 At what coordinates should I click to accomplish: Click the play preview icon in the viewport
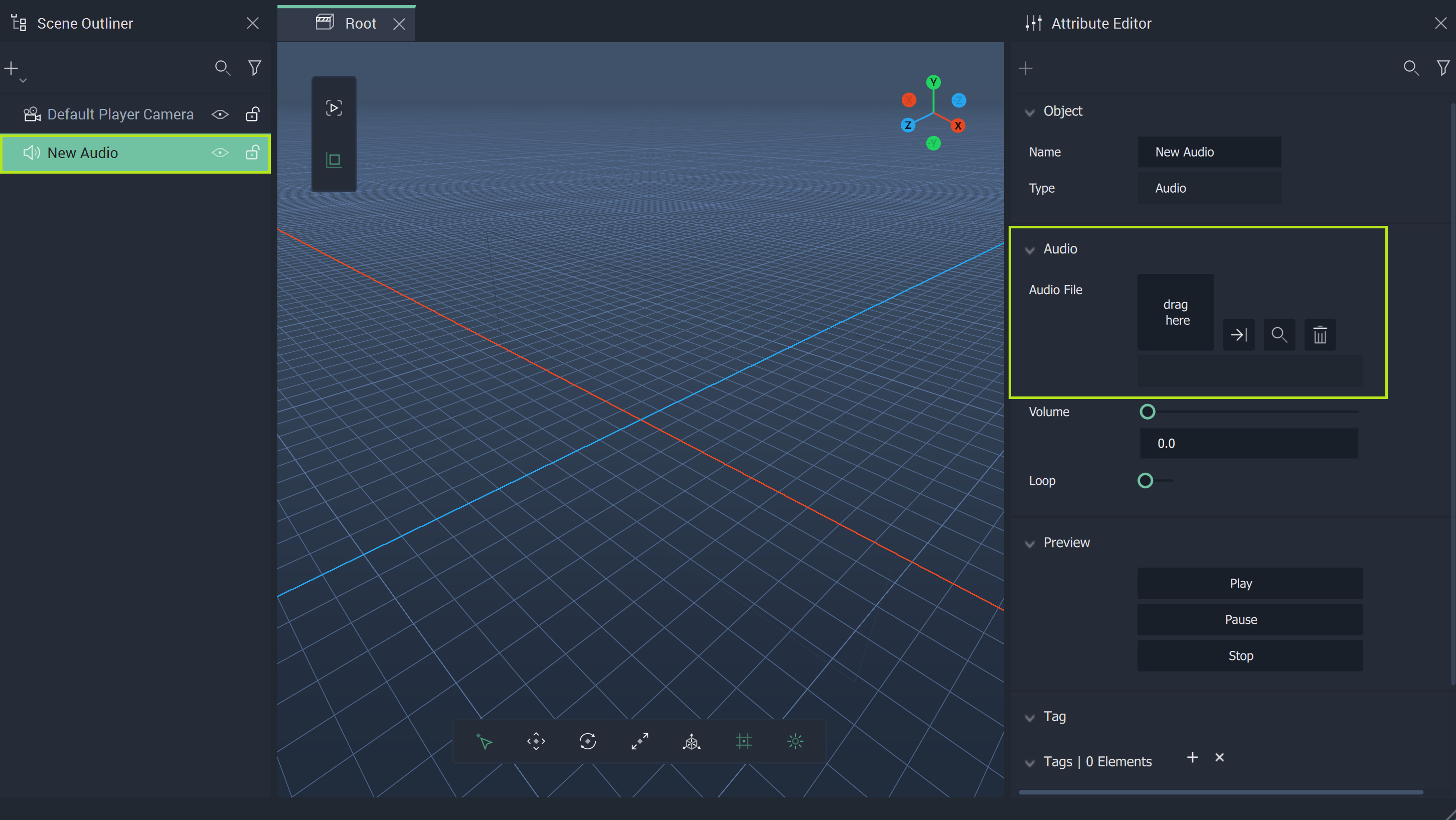click(x=334, y=108)
